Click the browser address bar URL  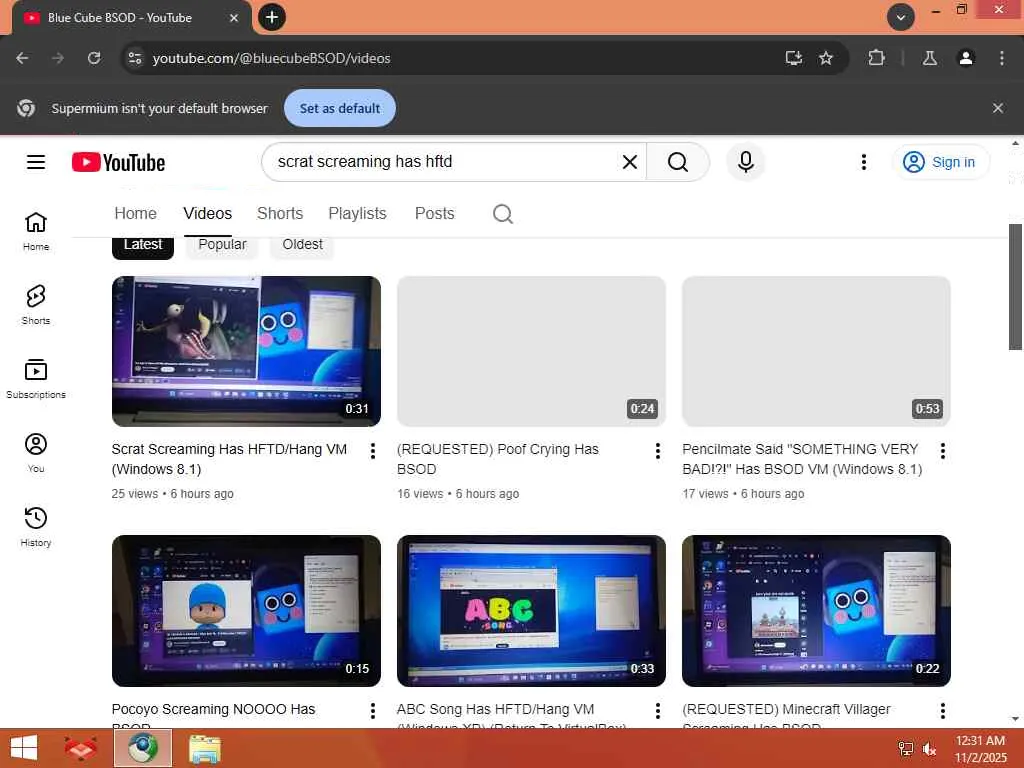coord(272,59)
